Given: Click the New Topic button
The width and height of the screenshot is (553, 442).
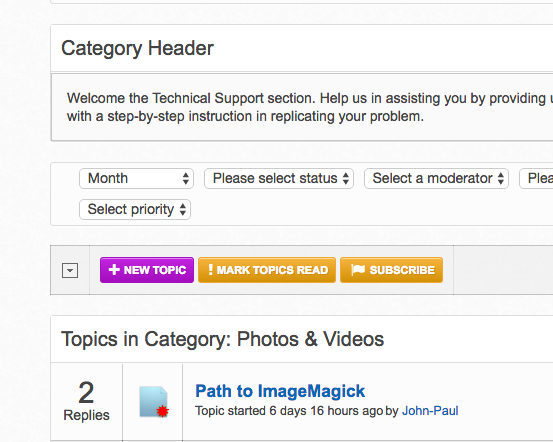Looking at the screenshot, I should (147, 270).
